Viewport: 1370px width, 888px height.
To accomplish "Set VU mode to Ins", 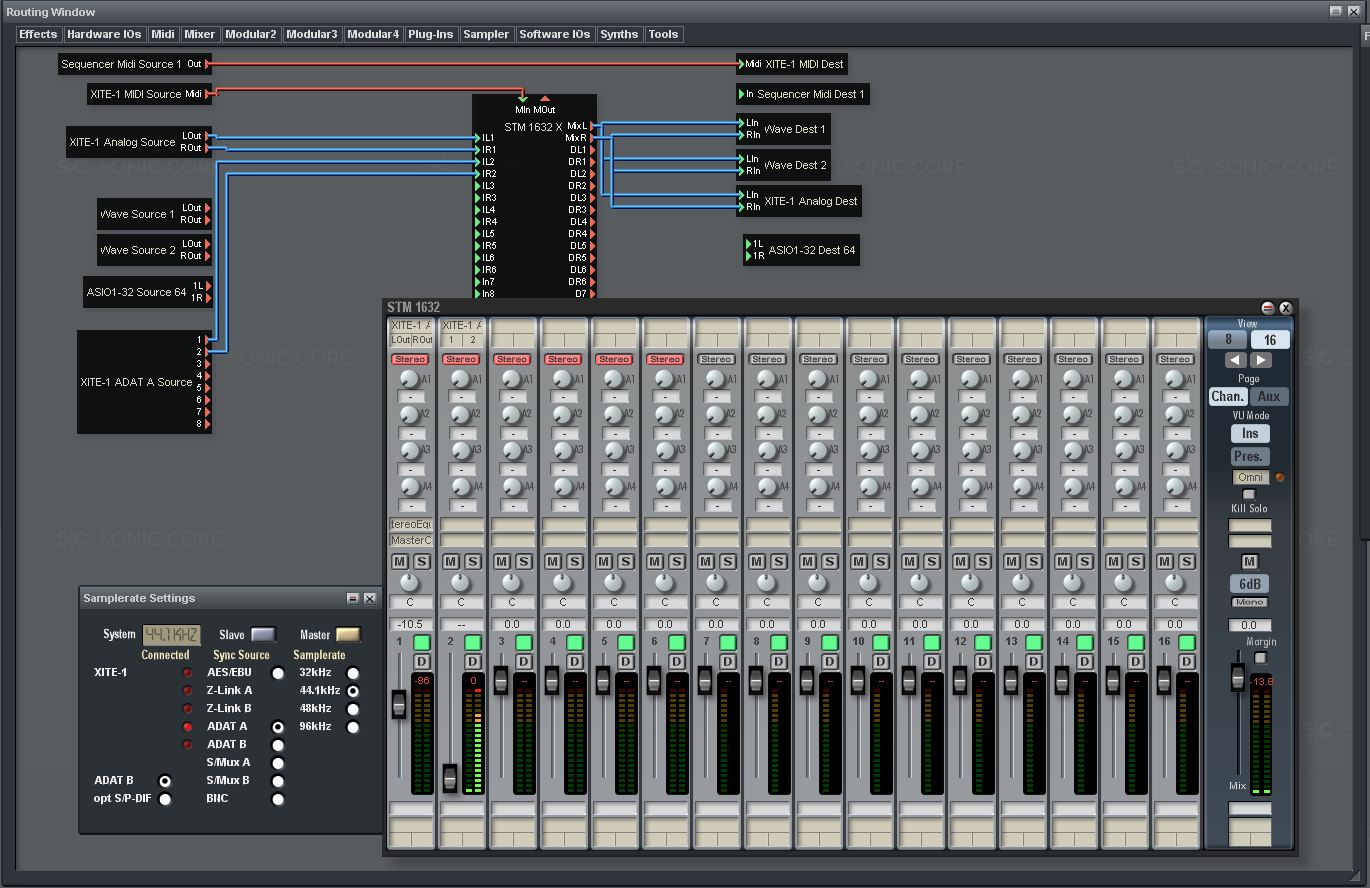I will click(x=1250, y=433).
